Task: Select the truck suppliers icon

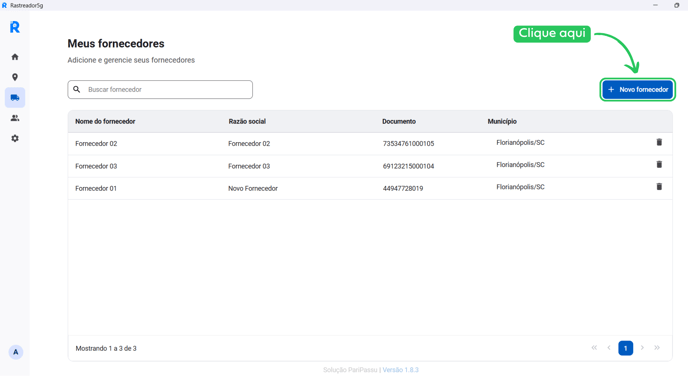Action: pos(15,97)
